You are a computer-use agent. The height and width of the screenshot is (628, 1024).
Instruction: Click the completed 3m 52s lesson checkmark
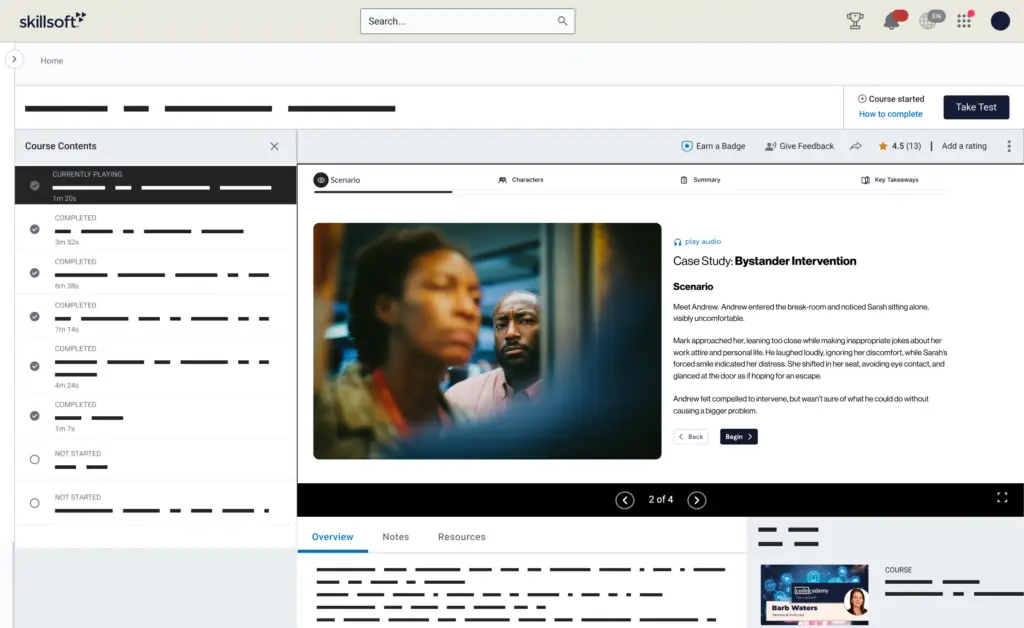click(x=35, y=229)
